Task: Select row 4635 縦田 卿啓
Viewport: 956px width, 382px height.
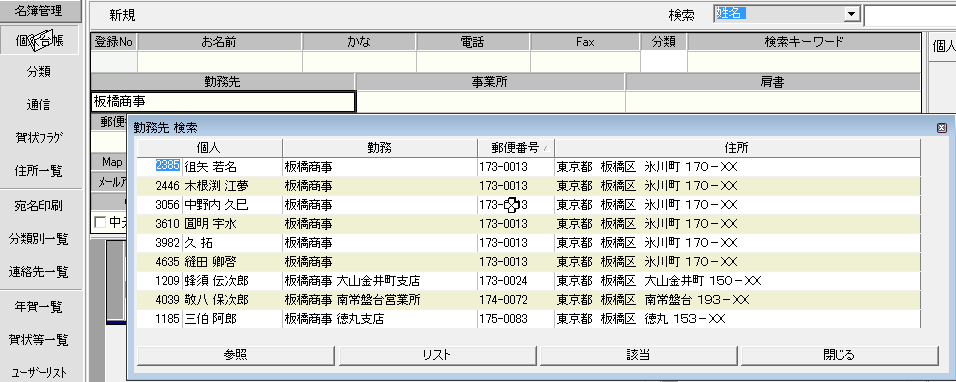Action: point(528,261)
